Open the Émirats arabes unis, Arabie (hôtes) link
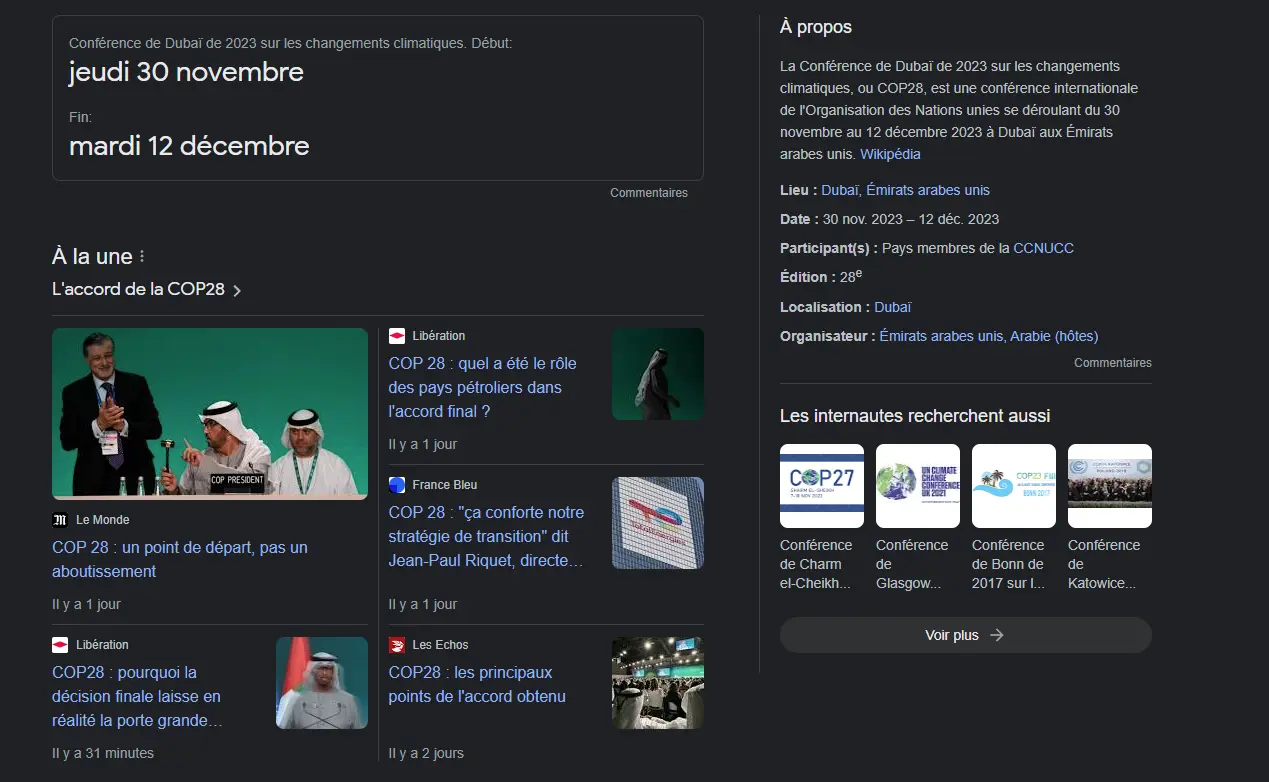Screen dimensions: 1269x782 pyautogui.click(x=989, y=336)
